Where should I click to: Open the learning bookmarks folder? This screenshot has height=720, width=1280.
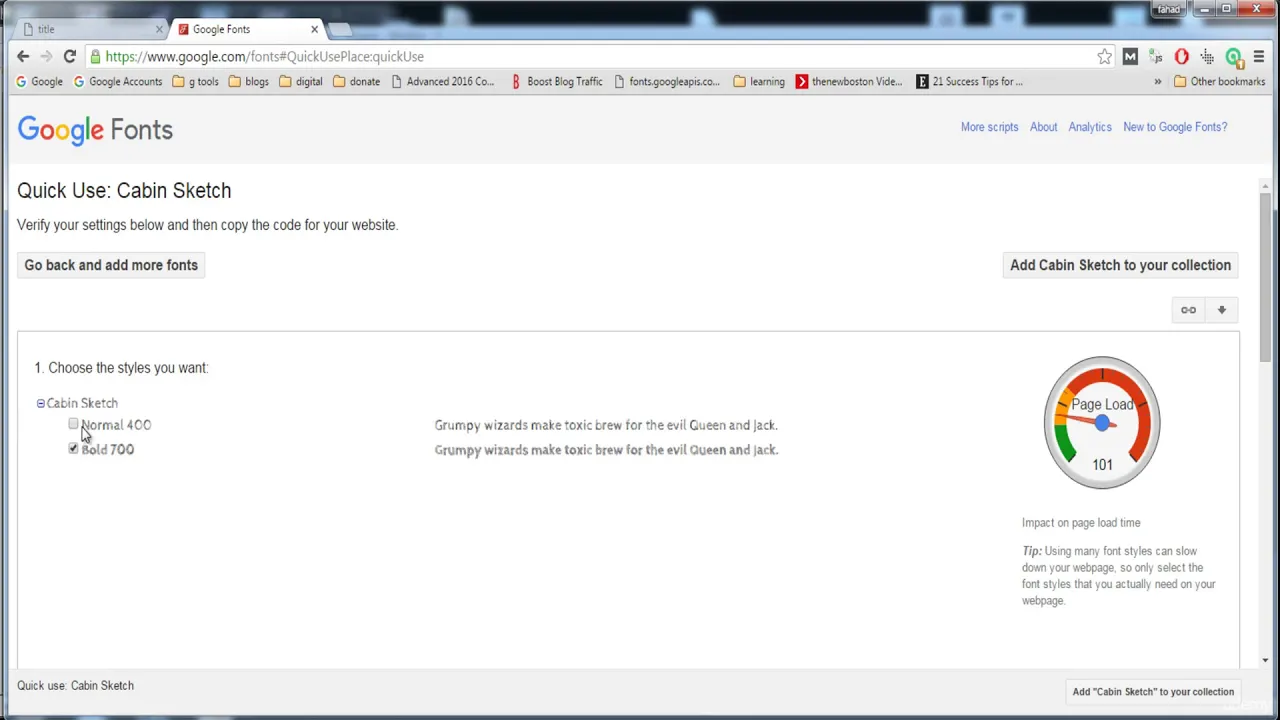759,82
